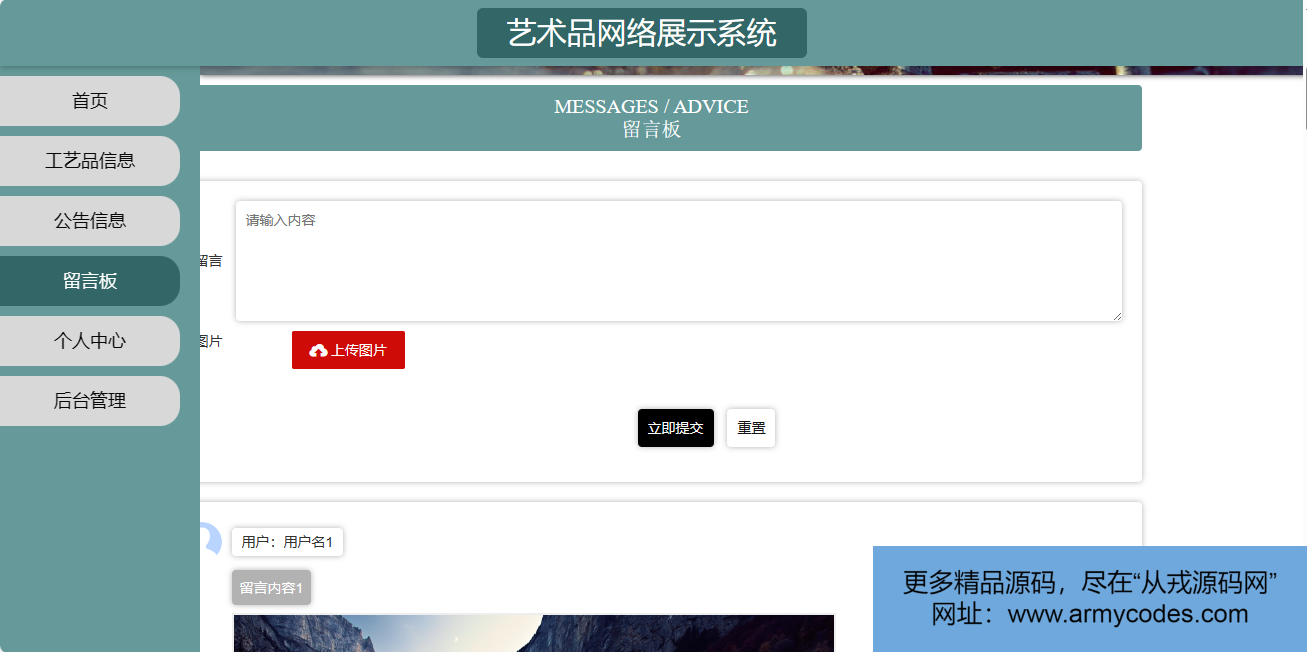Click the message content textarea

click(x=678, y=261)
